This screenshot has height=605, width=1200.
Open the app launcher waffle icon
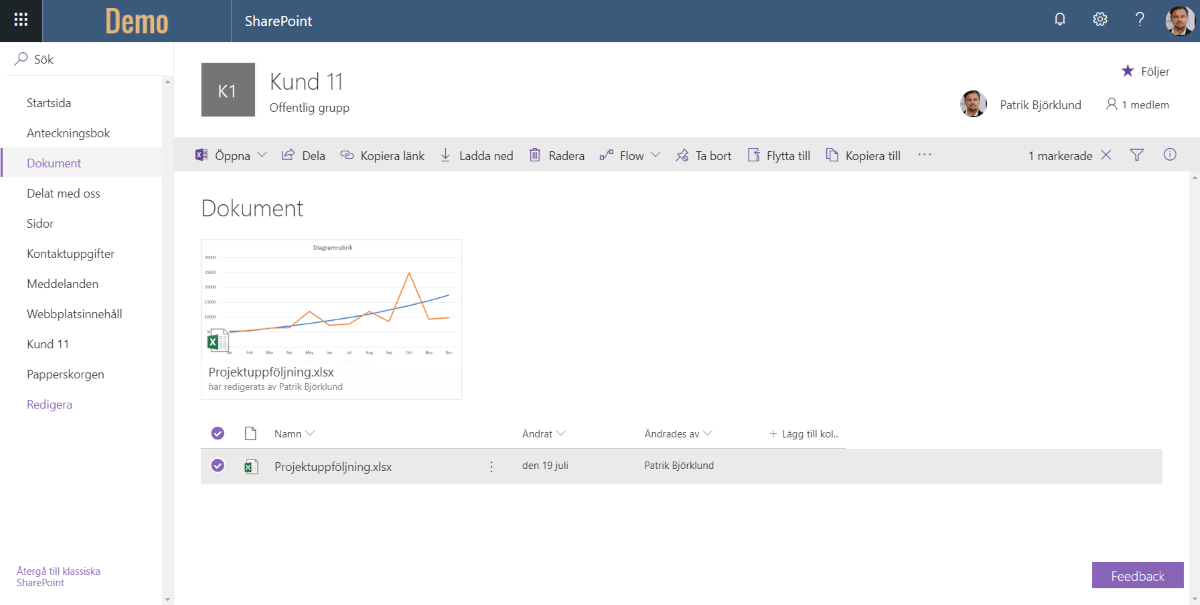click(21, 20)
